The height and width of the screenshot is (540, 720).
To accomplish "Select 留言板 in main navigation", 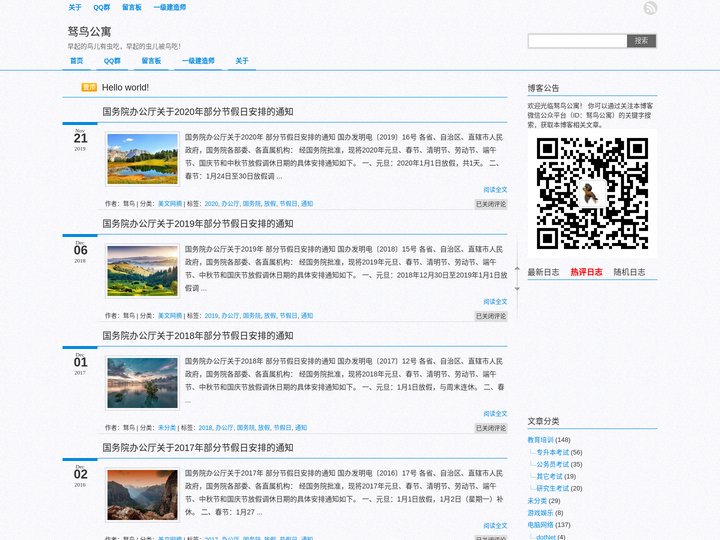I will [x=151, y=61].
